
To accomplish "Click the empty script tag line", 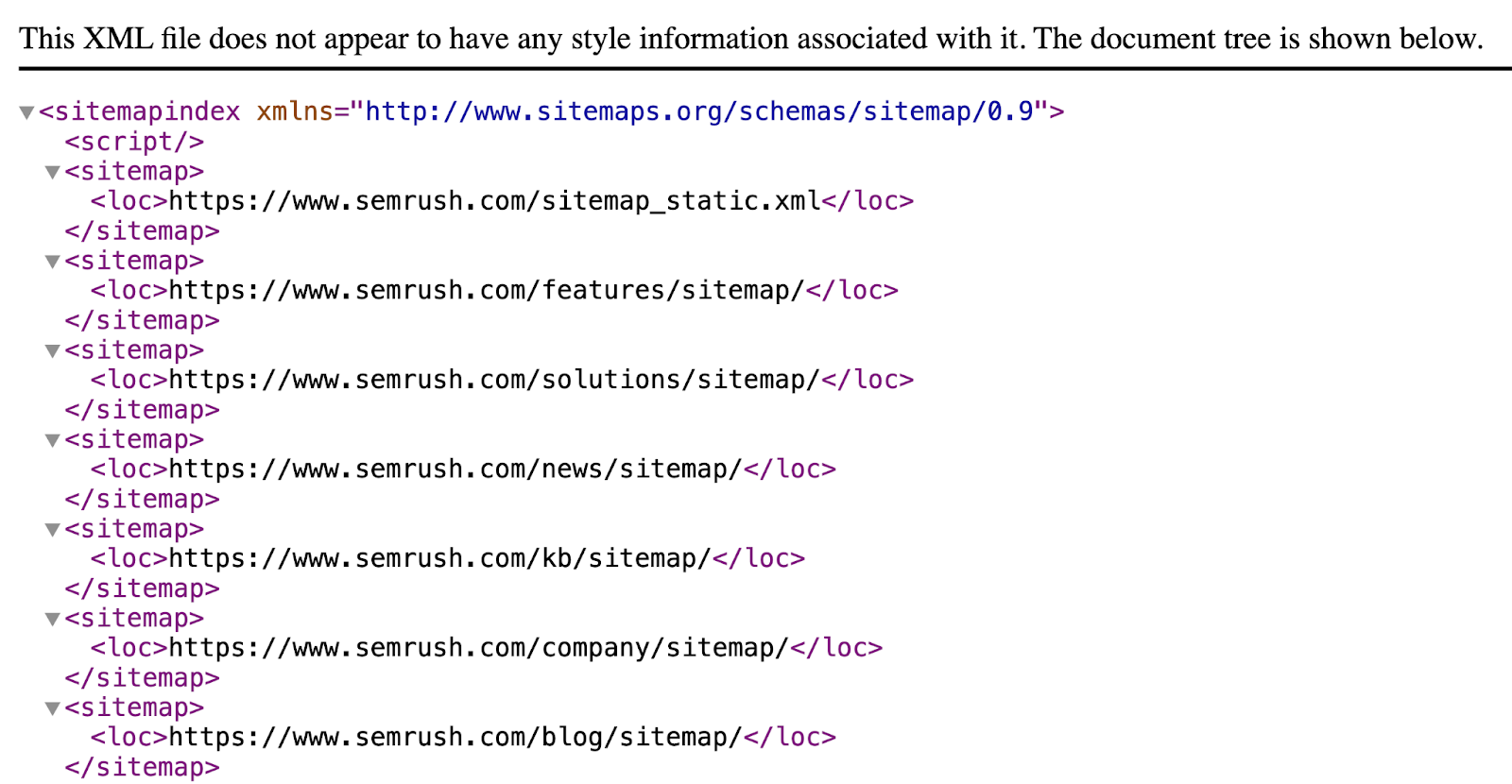I will point(134,142).
